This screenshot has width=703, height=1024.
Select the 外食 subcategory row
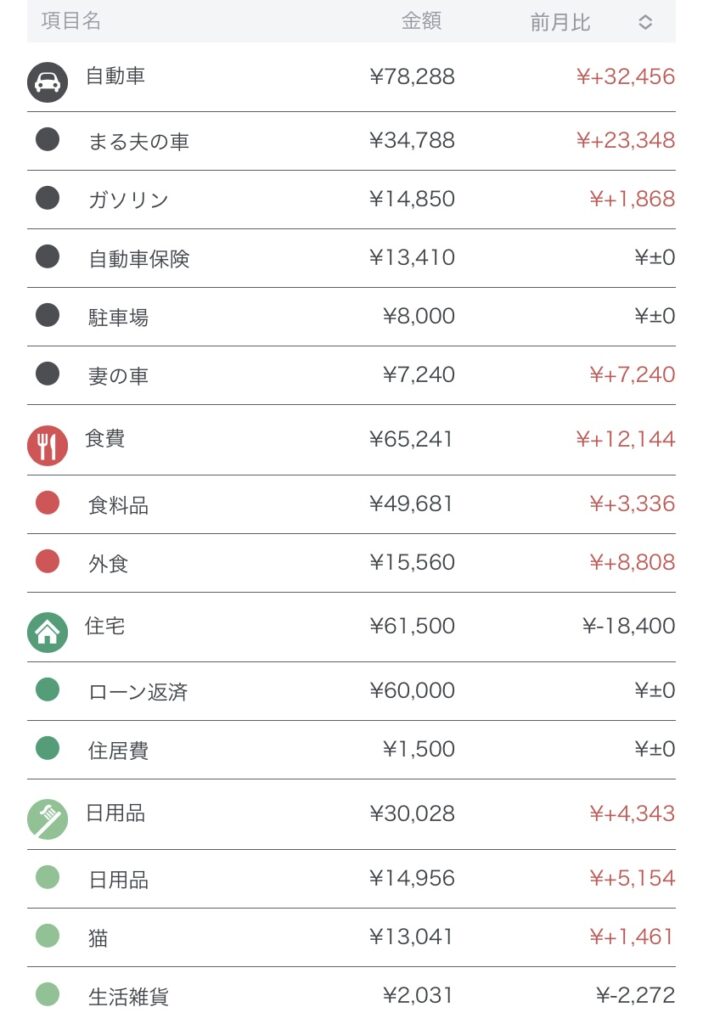coord(108,564)
